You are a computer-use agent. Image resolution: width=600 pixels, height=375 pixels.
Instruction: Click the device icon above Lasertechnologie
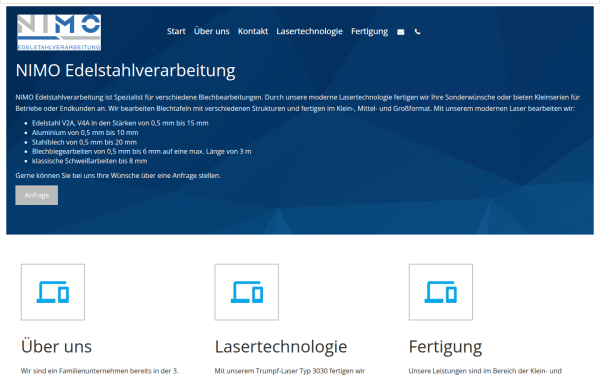[x=246, y=292]
